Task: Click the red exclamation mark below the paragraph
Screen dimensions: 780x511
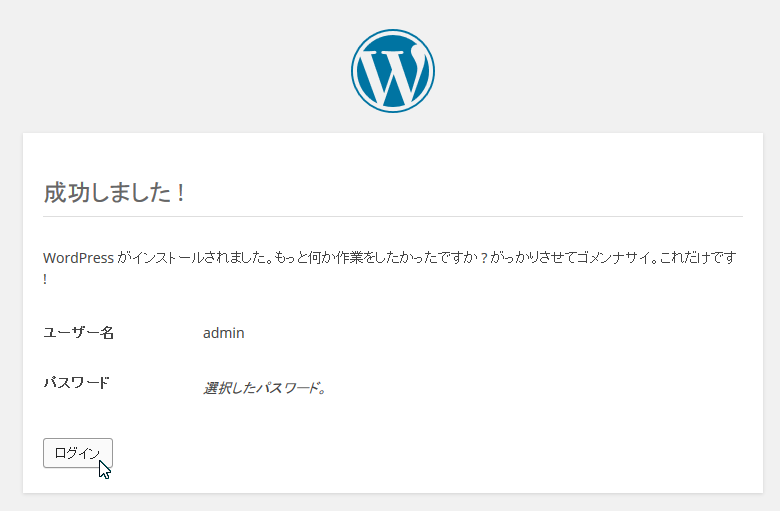Action: point(45,279)
